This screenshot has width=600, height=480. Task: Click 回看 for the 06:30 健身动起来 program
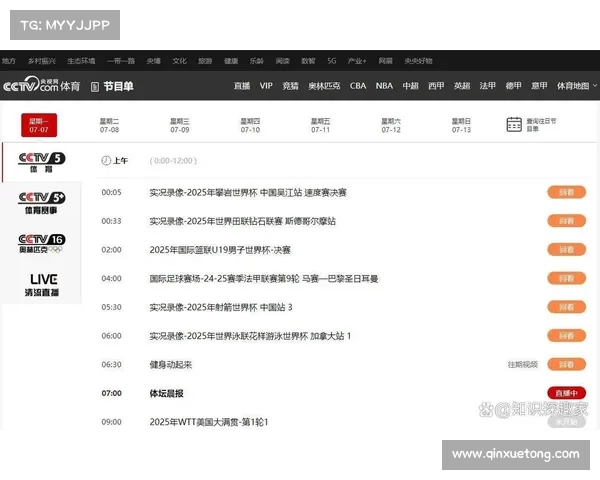(x=566, y=364)
